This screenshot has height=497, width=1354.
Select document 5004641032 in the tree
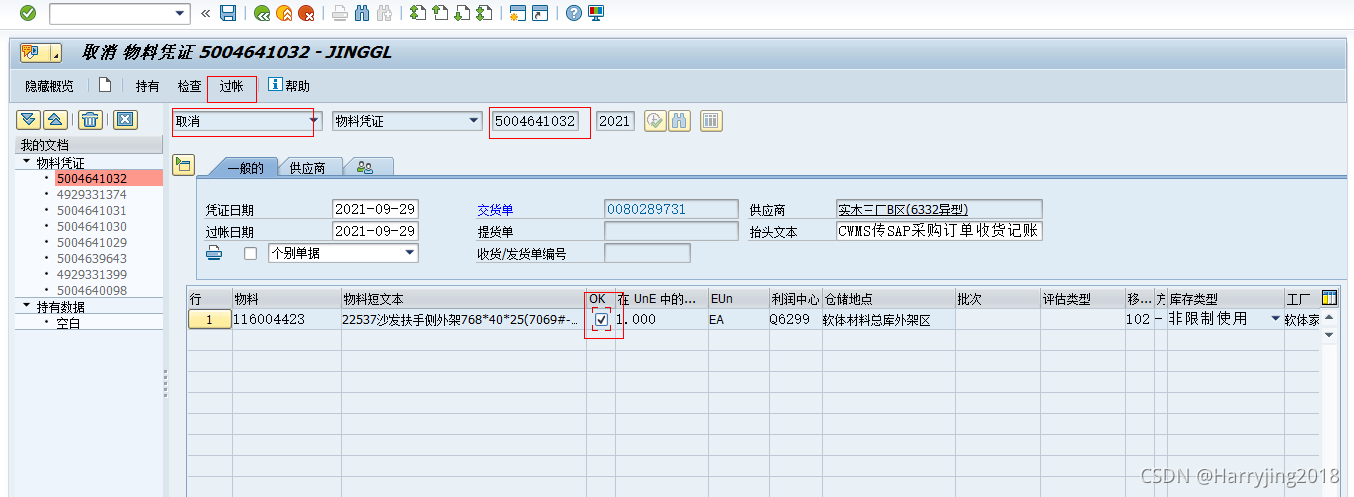coord(91,178)
